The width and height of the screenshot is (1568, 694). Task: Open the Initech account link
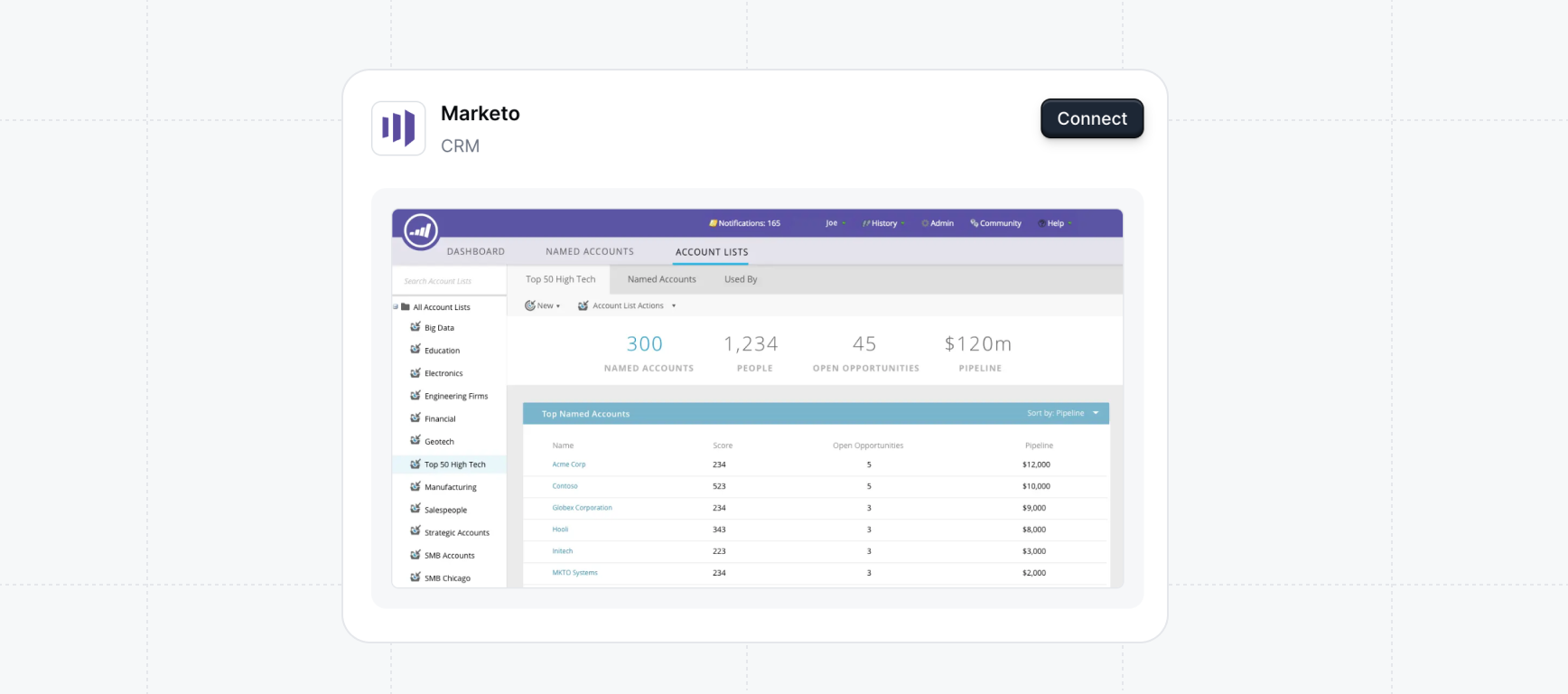coord(562,551)
